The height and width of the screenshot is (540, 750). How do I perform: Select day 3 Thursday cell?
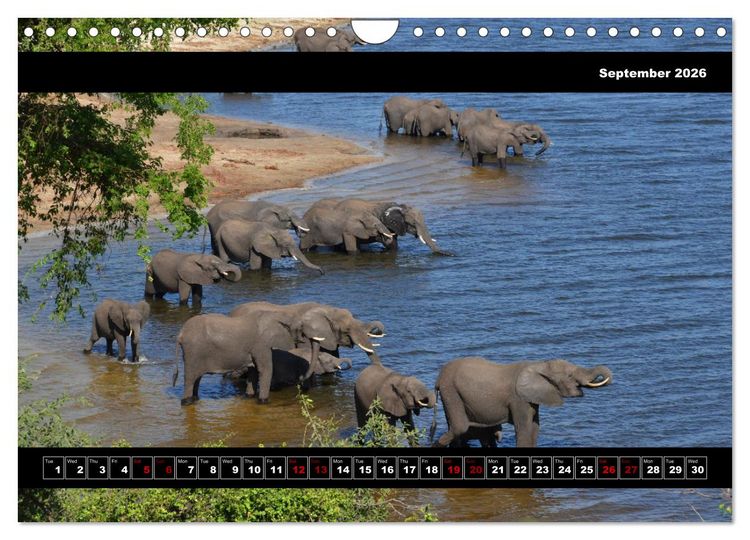98,468
